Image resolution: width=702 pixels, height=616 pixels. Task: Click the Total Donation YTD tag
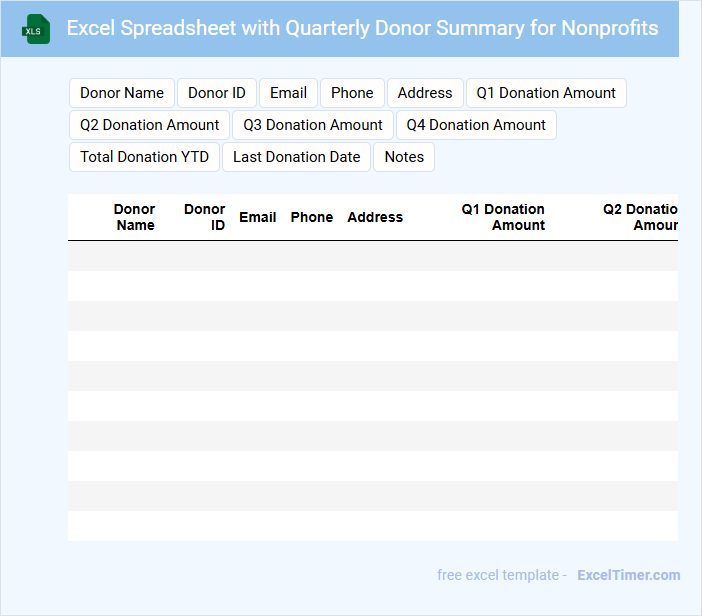[145, 157]
